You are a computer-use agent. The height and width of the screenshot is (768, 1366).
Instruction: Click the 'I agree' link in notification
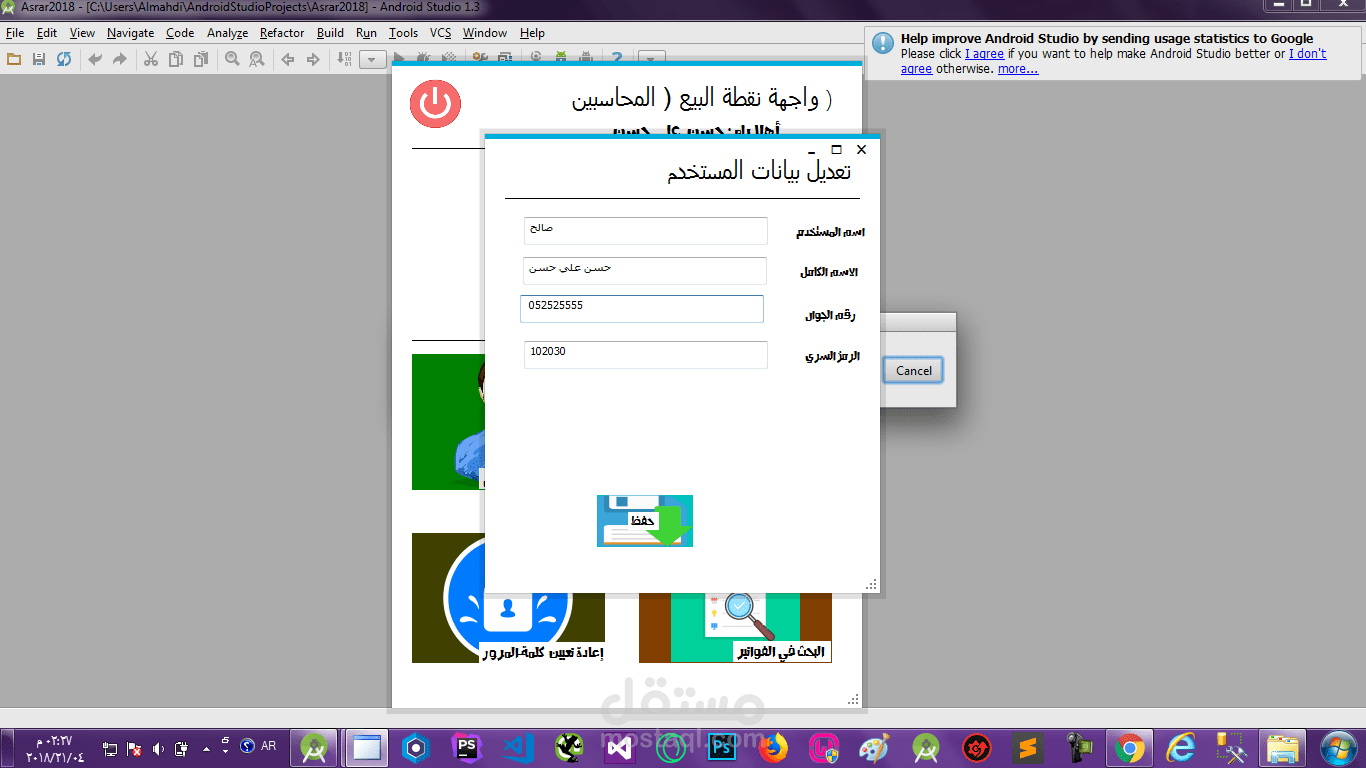coord(984,54)
